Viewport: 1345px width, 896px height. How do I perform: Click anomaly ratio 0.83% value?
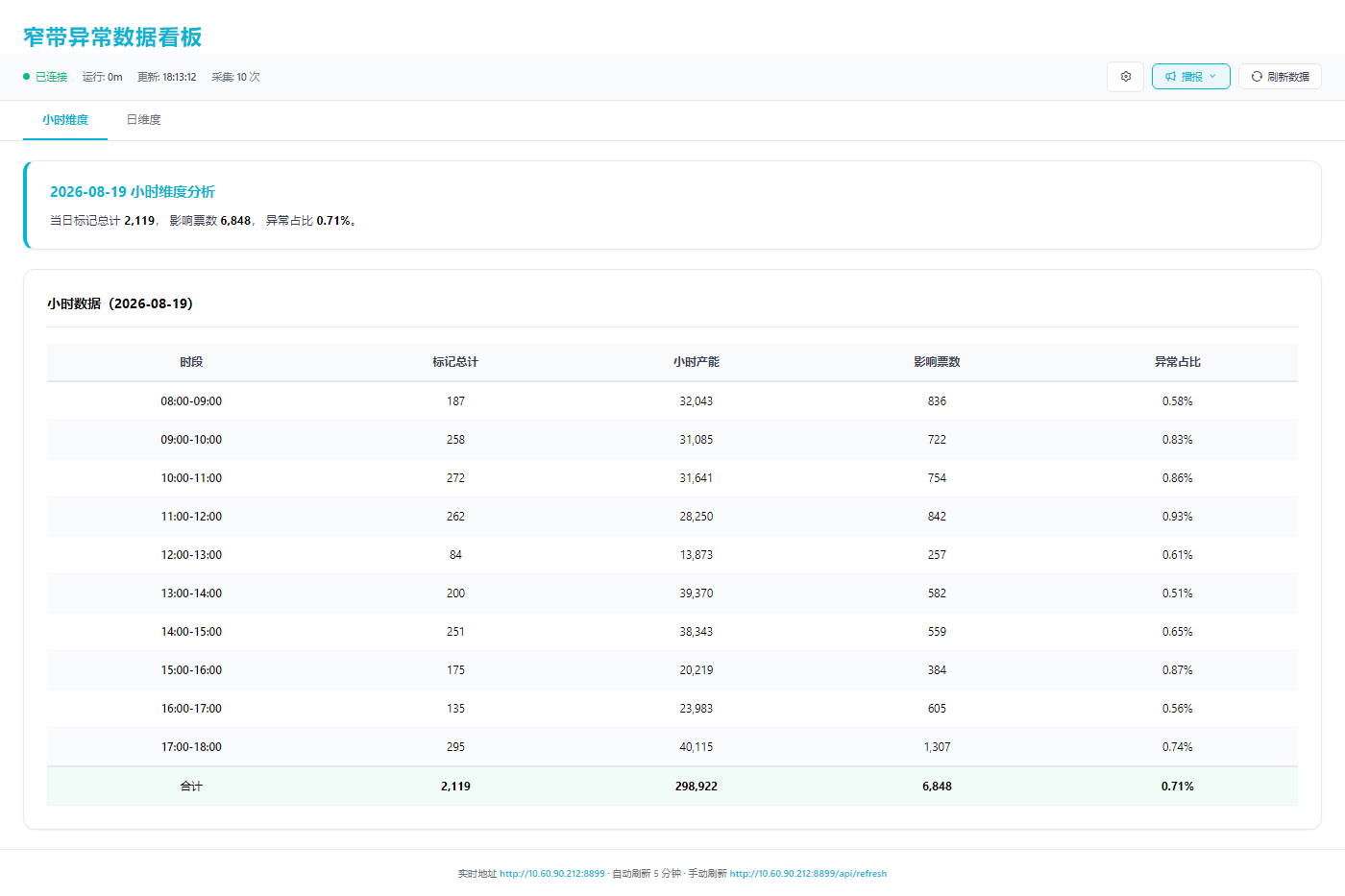pos(1178,440)
